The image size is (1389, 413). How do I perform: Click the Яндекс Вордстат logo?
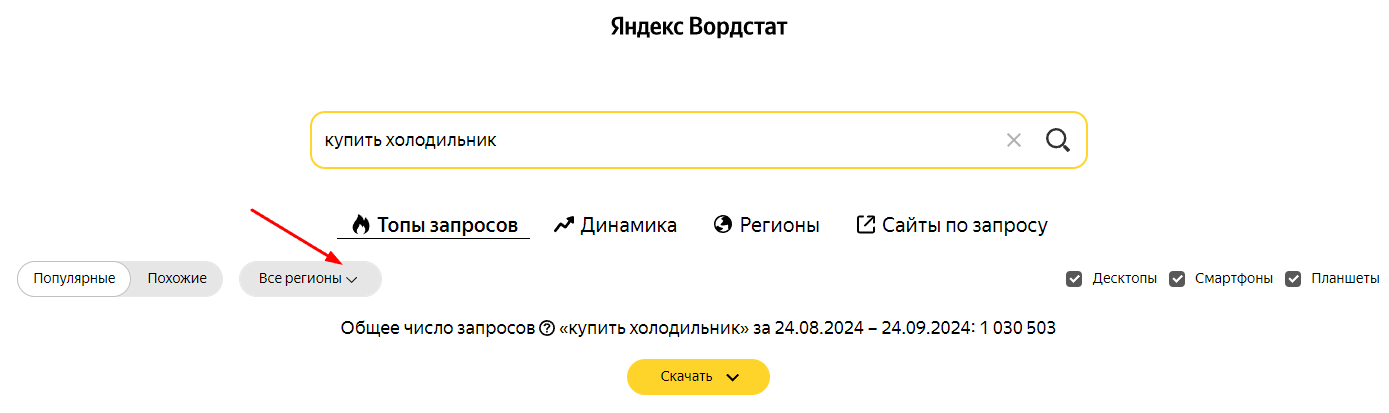(x=699, y=27)
